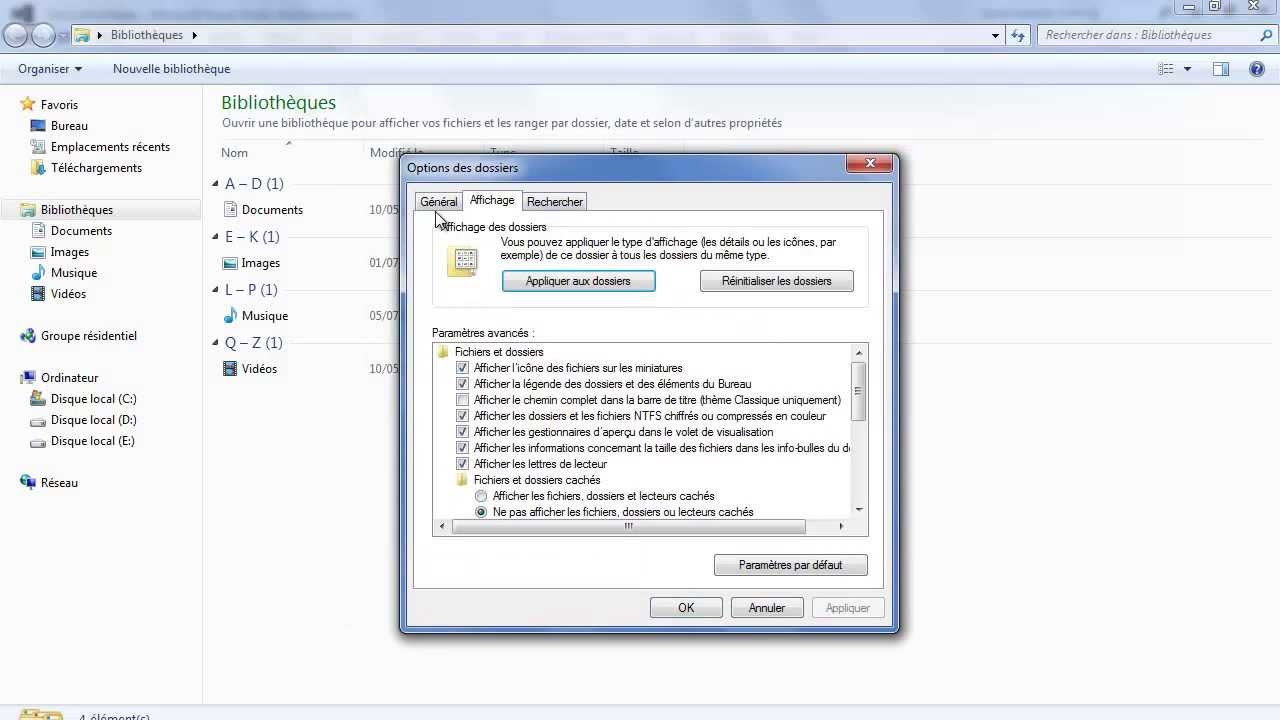Switch to the Rechercher tab

pyautogui.click(x=555, y=202)
